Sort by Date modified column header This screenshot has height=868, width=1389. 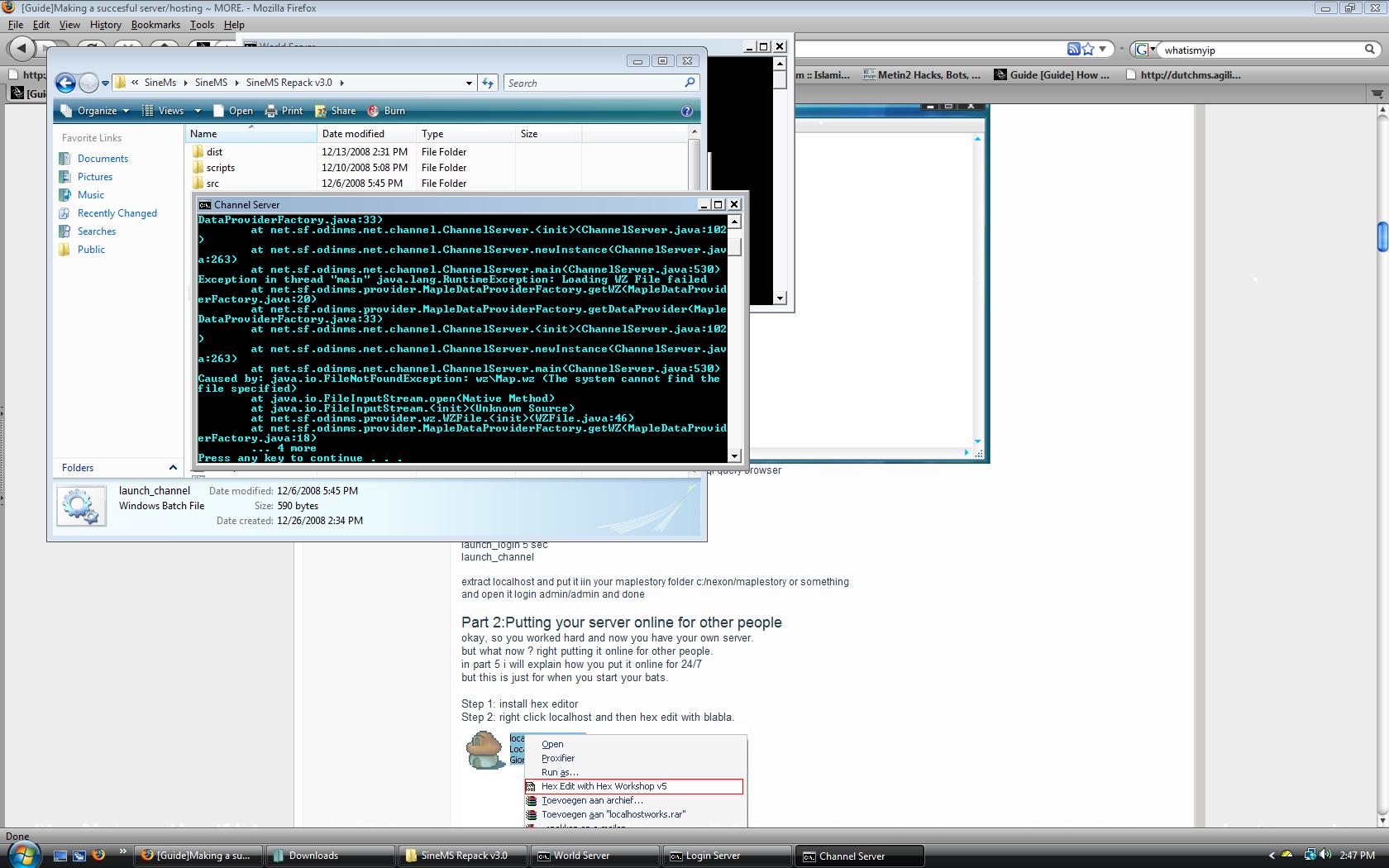[366, 134]
